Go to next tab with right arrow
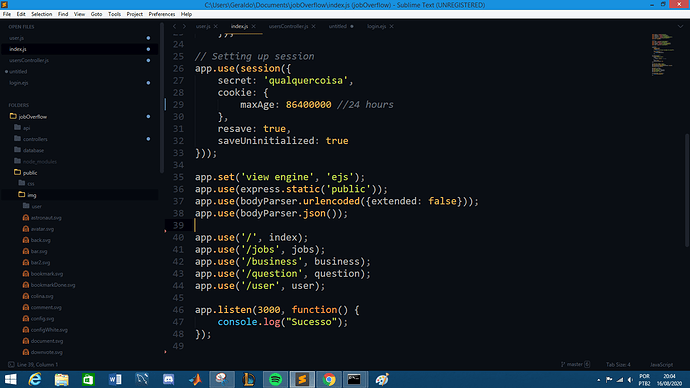The image size is (690, 388). point(184,26)
